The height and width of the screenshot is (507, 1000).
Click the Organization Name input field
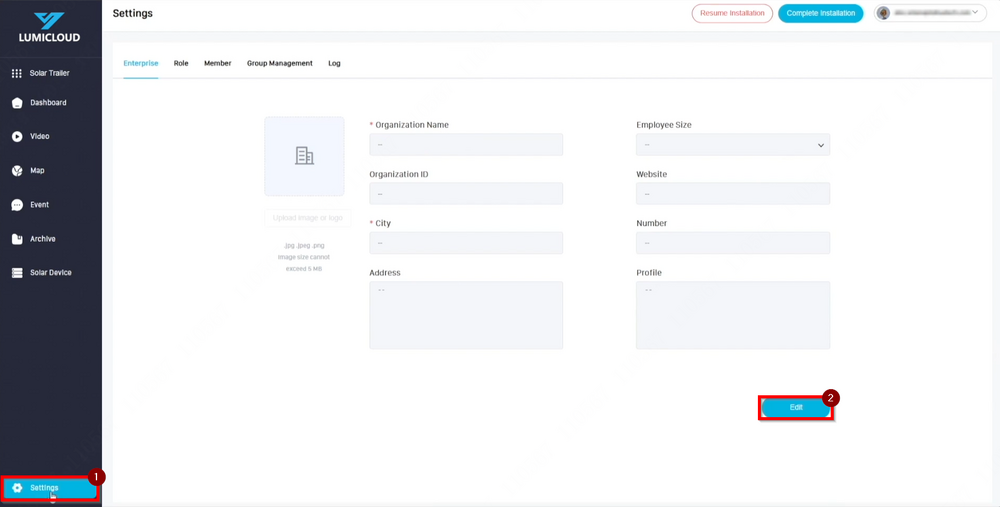pyautogui.click(x=466, y=145)
